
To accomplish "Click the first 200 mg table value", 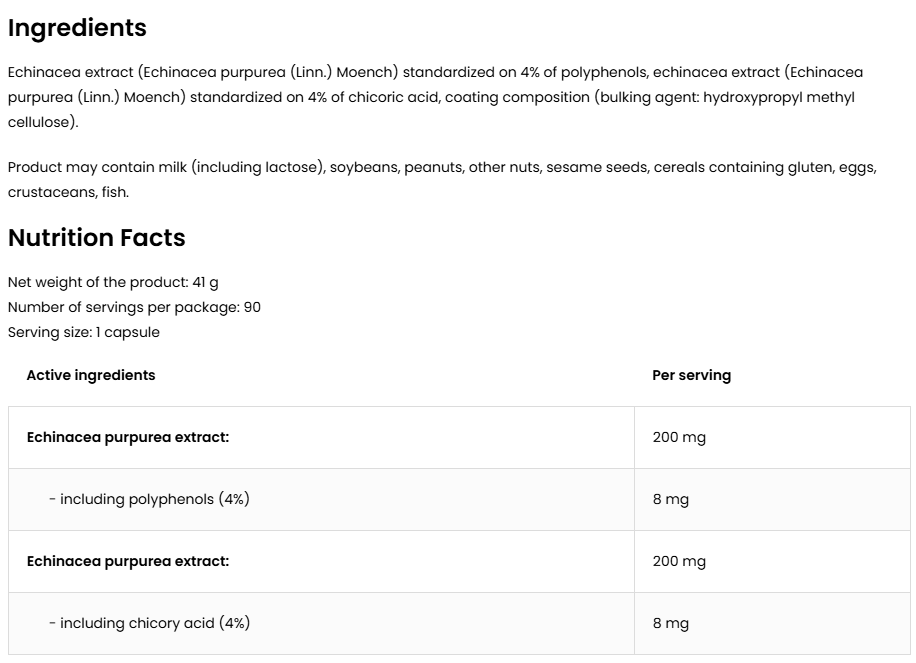I will 679,437.
